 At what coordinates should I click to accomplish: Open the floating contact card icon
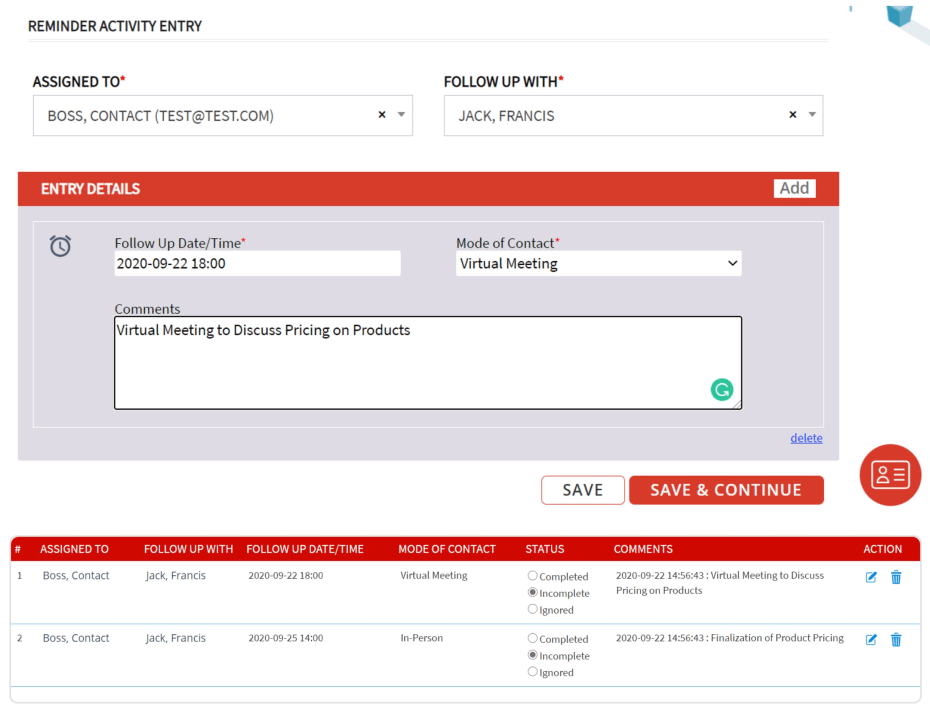pos(889,475)
